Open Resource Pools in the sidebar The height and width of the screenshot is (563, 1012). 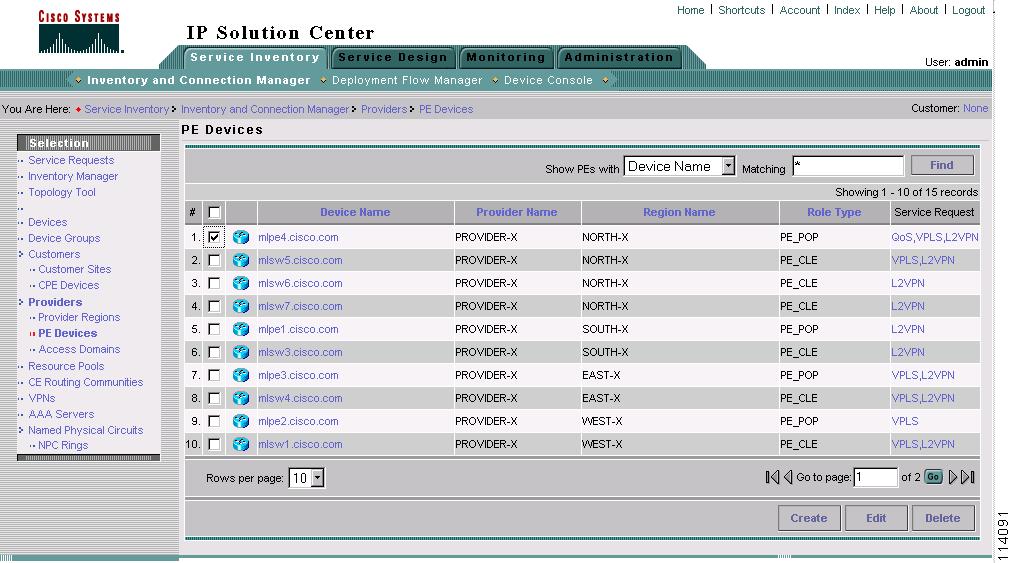point(66,366)
